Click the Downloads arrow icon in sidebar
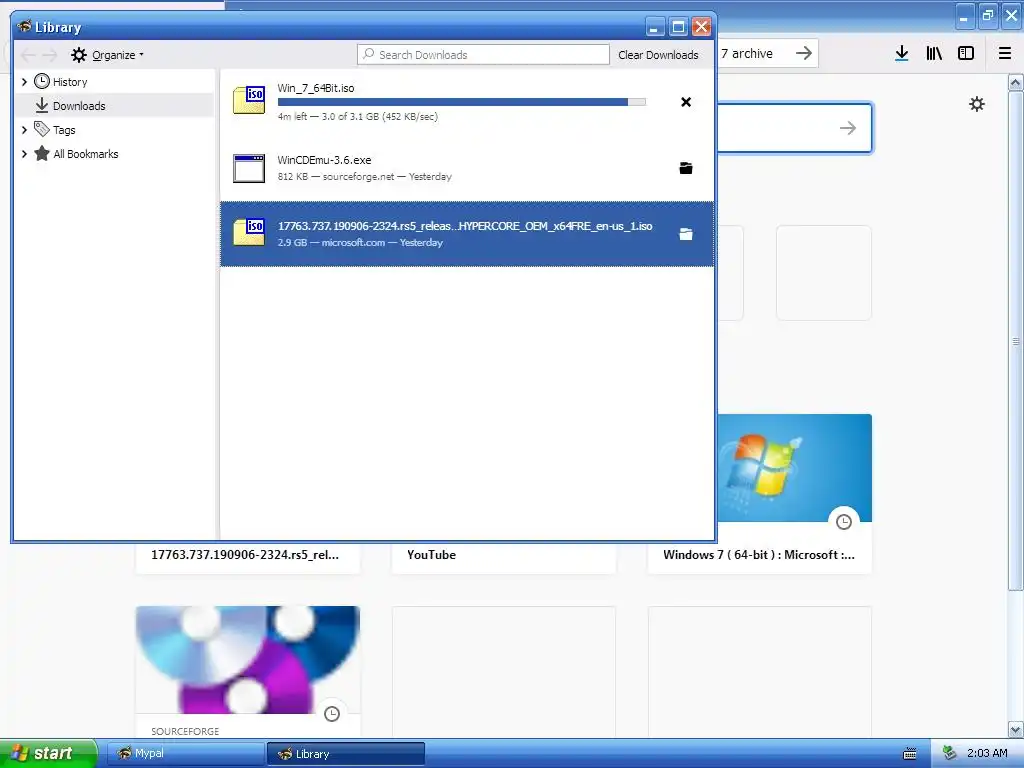 click(42, 105)
